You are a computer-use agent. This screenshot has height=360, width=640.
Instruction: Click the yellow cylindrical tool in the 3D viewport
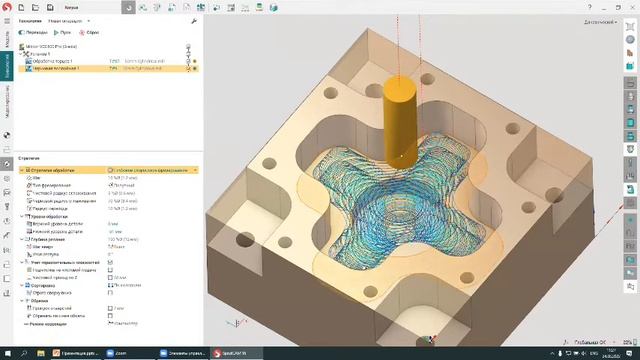pyautogui.click(x=400, y=122)
